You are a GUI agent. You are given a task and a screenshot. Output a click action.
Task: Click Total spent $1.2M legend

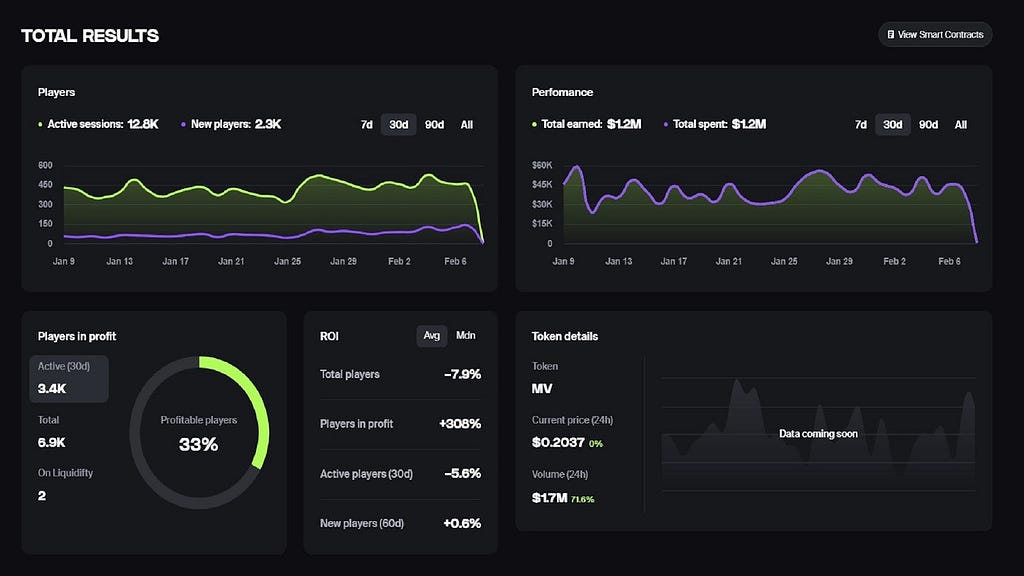(715, 124)
